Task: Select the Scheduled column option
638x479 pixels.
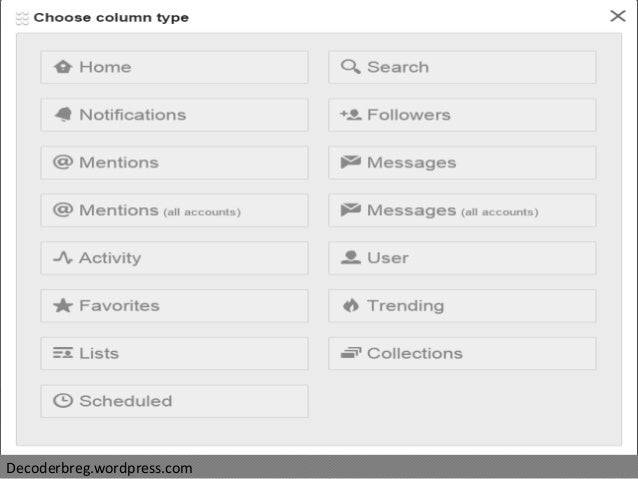Action: (x=174, y=401)
